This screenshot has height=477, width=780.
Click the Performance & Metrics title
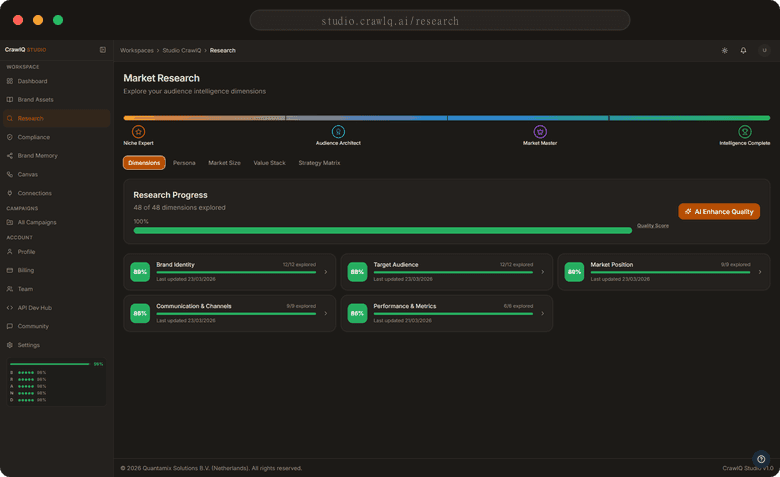[x=405, y=306]
